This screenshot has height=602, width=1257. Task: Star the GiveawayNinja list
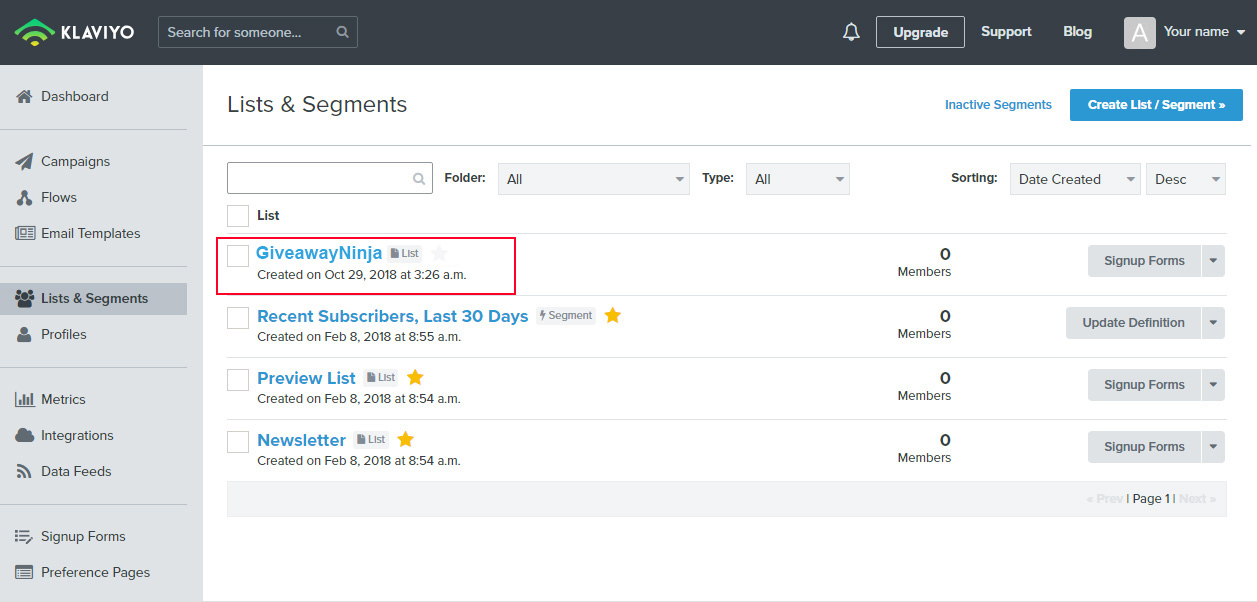[438, 253]
